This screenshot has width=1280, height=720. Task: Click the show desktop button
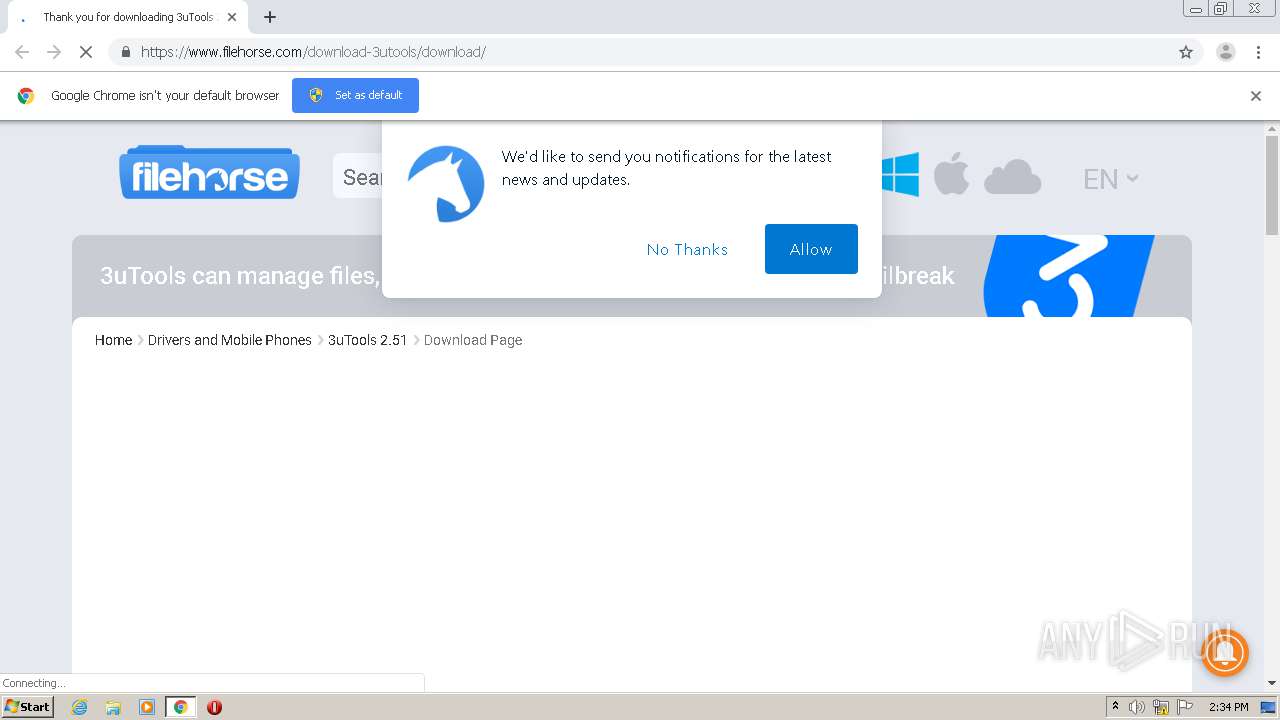[x=1269, y=707]
